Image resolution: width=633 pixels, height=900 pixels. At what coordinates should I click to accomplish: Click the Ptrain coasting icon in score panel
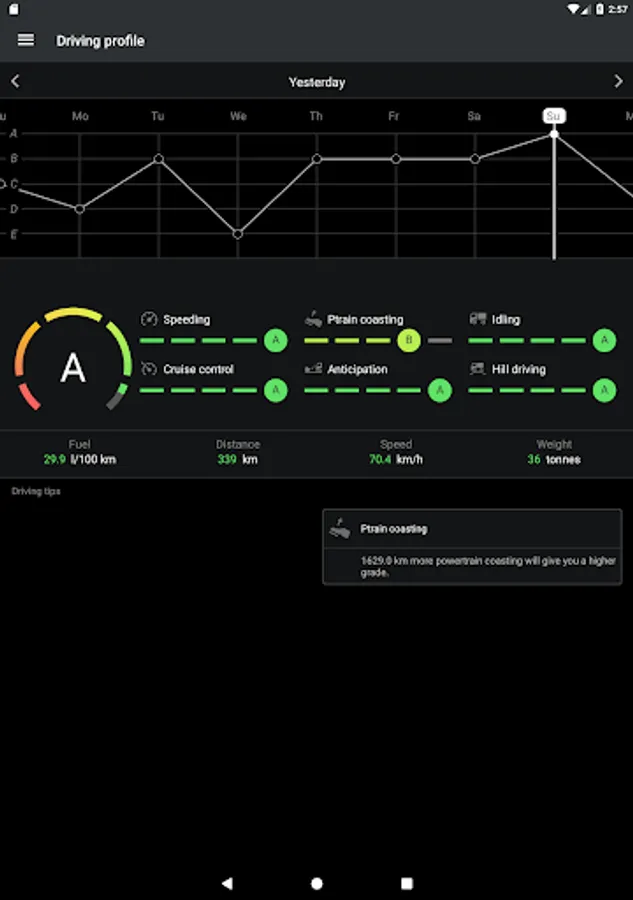click(x=313, y=319)
